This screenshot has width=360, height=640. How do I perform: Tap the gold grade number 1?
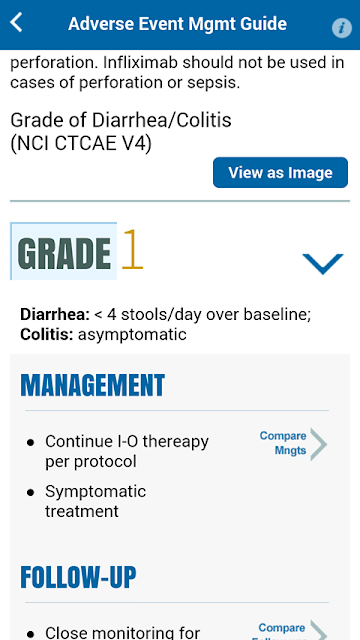tap(132, 249)
